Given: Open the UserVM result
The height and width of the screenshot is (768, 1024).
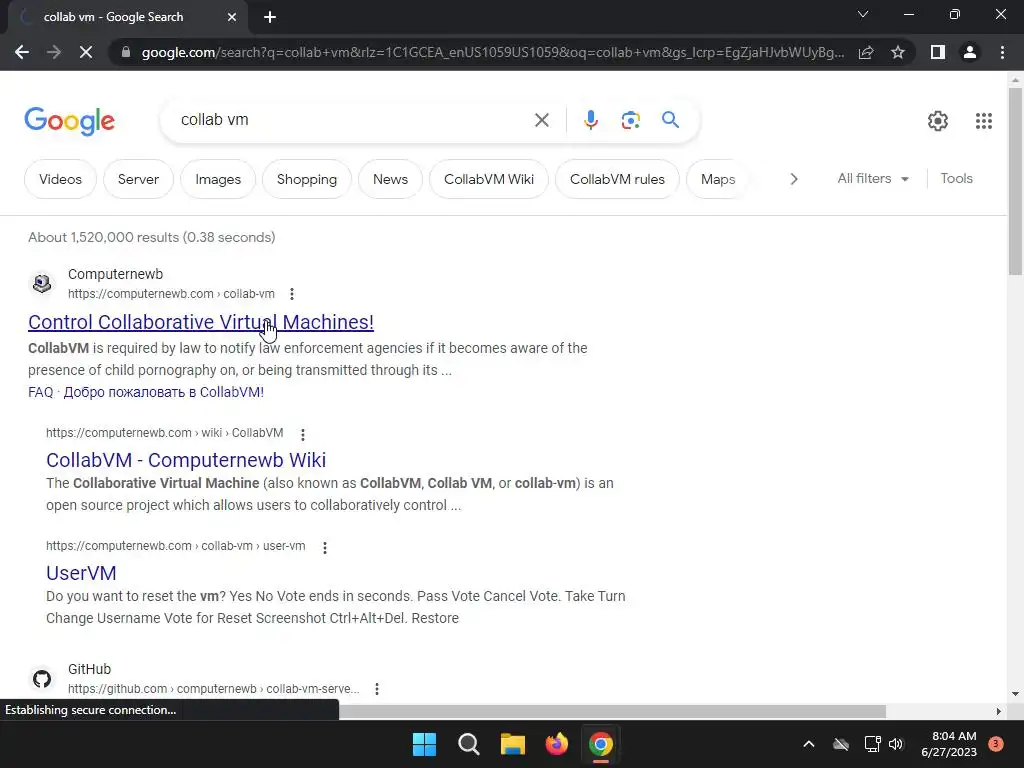Looking at the screenshot, I should [x=81, y=573].
